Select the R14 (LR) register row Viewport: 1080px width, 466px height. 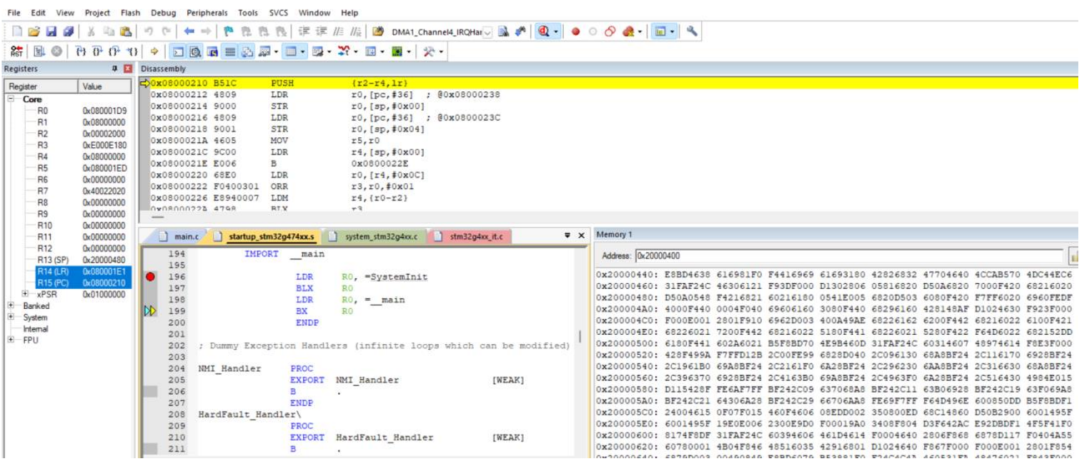point(82,271)
